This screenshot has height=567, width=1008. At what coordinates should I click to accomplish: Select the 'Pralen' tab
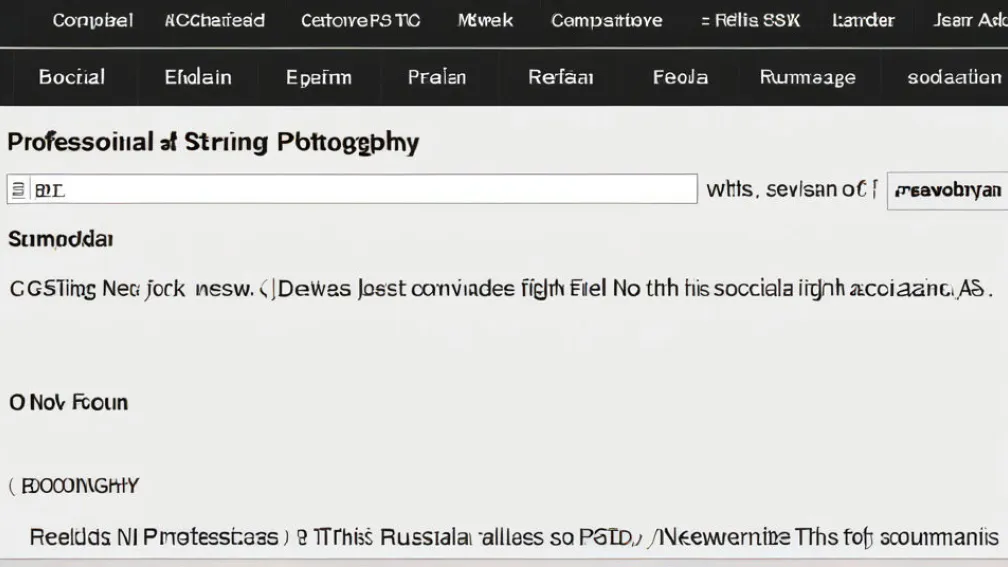437,77
